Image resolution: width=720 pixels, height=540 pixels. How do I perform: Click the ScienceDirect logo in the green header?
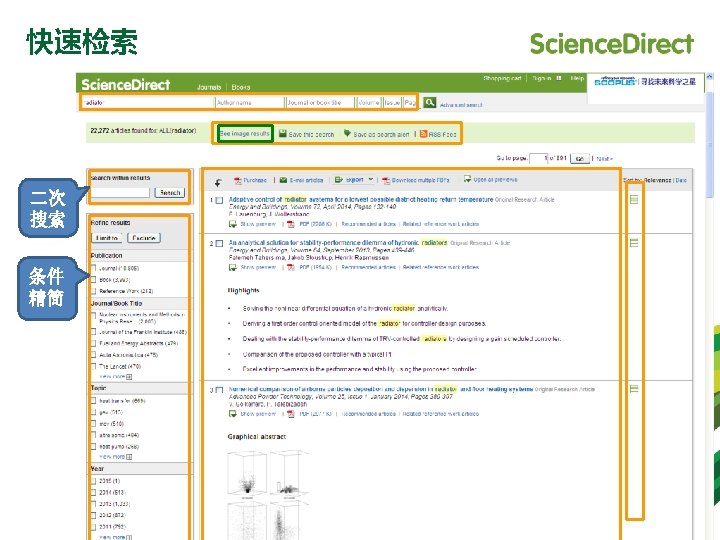pos(125,84)
